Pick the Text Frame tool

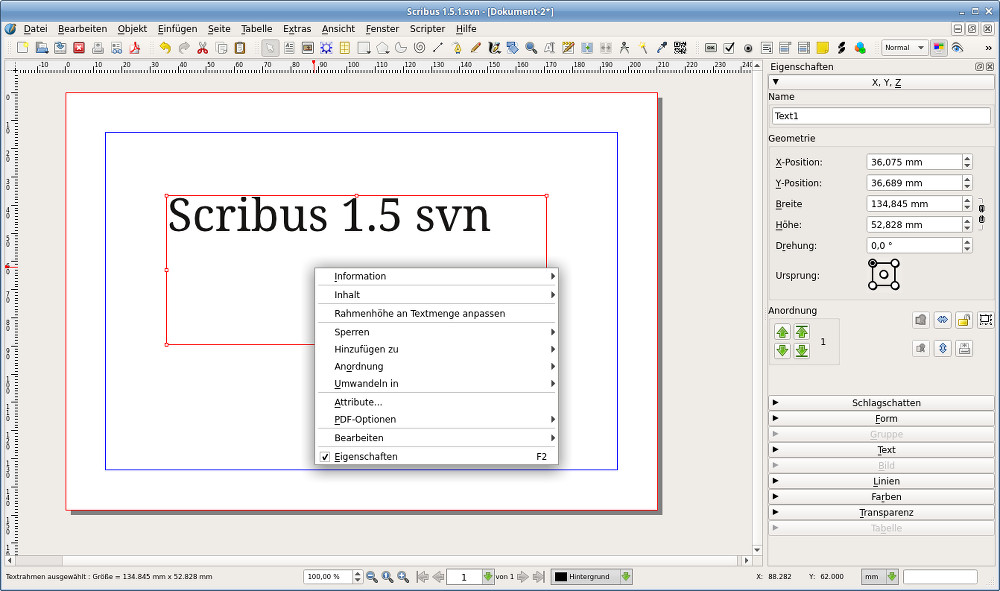(289, 48)
